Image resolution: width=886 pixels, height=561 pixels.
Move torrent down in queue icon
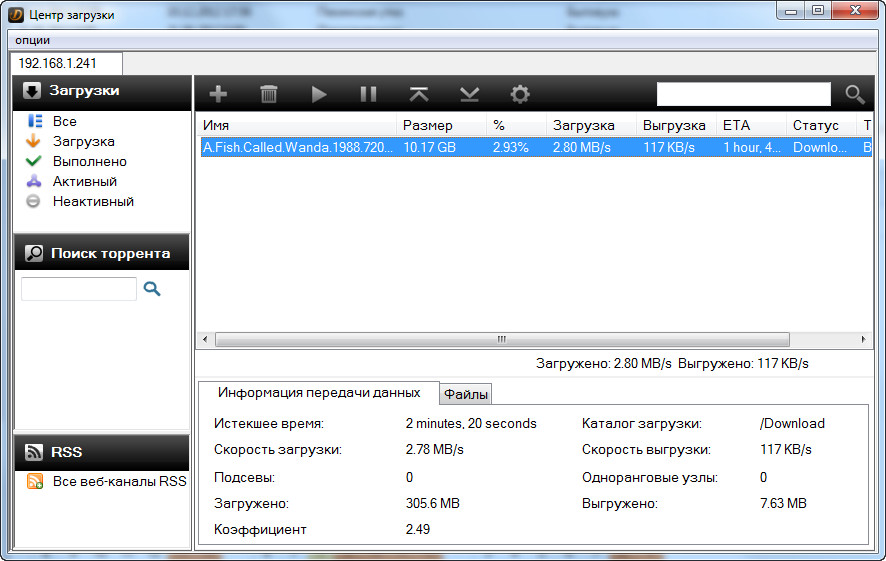469,94
